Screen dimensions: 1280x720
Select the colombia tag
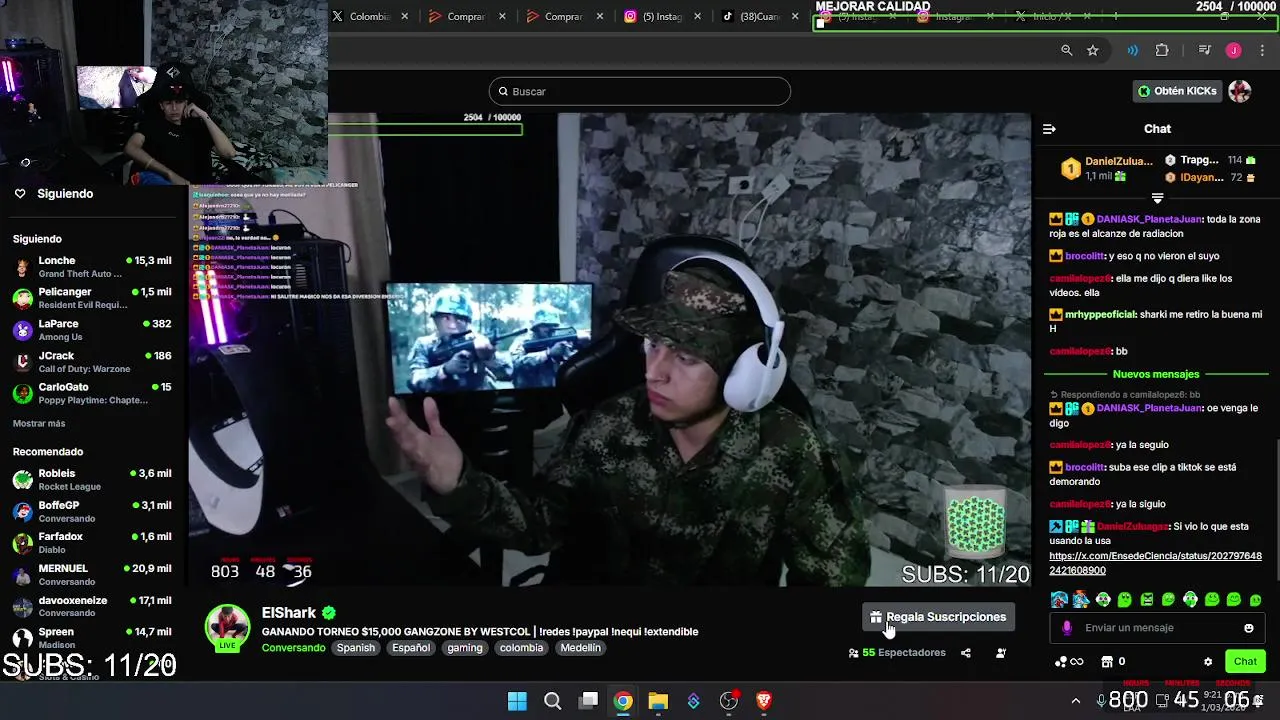[x=521, y=648]
